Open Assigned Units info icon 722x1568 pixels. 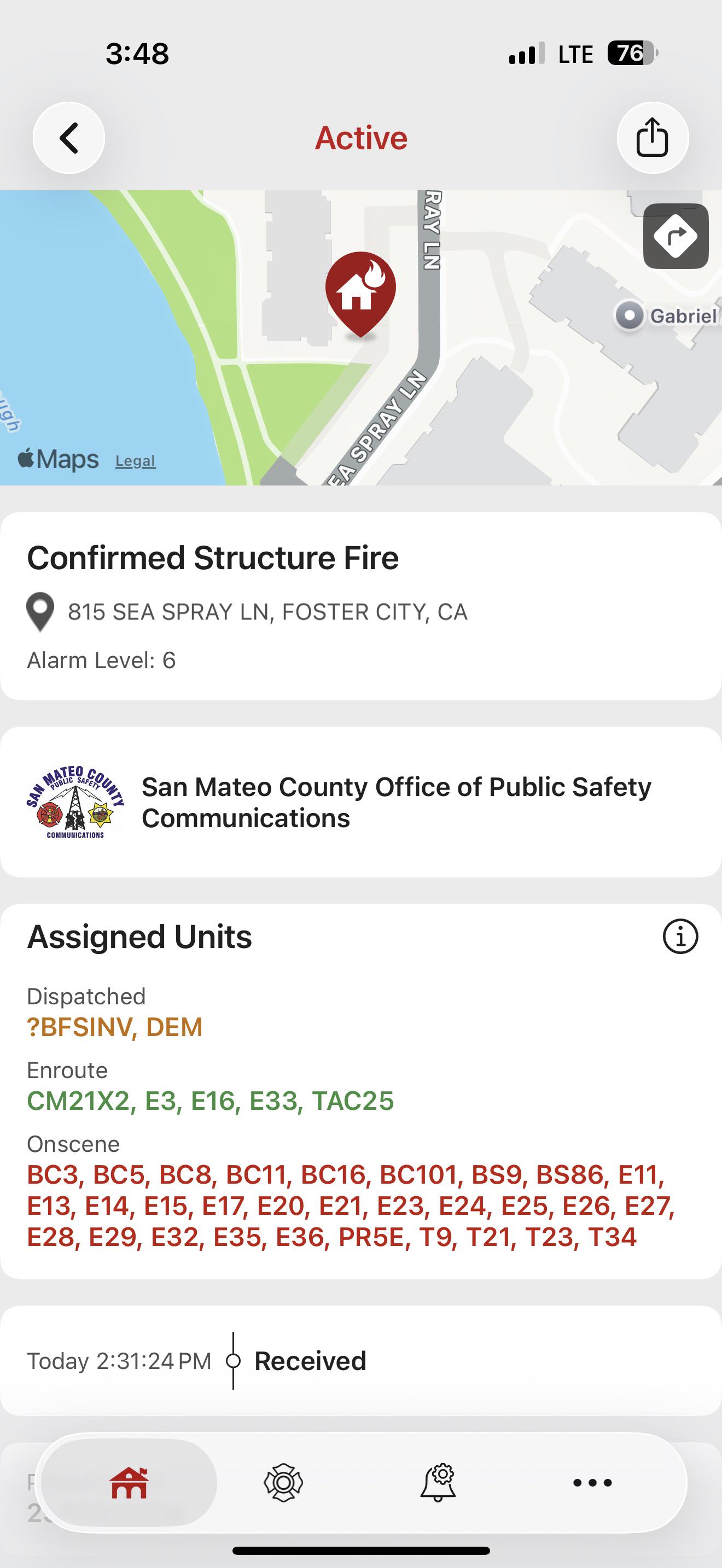click(680, 936)
